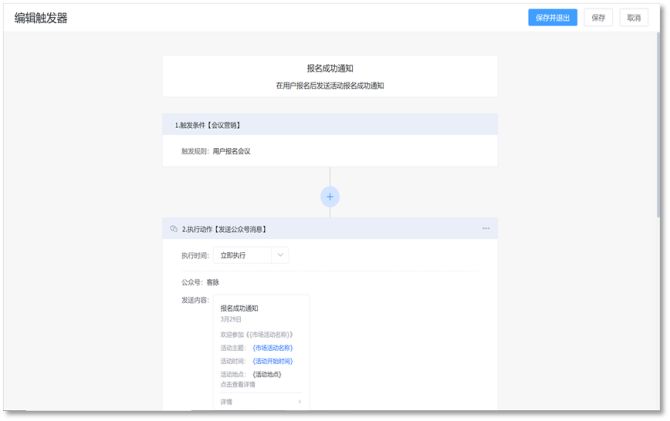The image size is (670, 421).
Task: Click the chat icon beside 2.执行动作
Action: pos(174,229)
